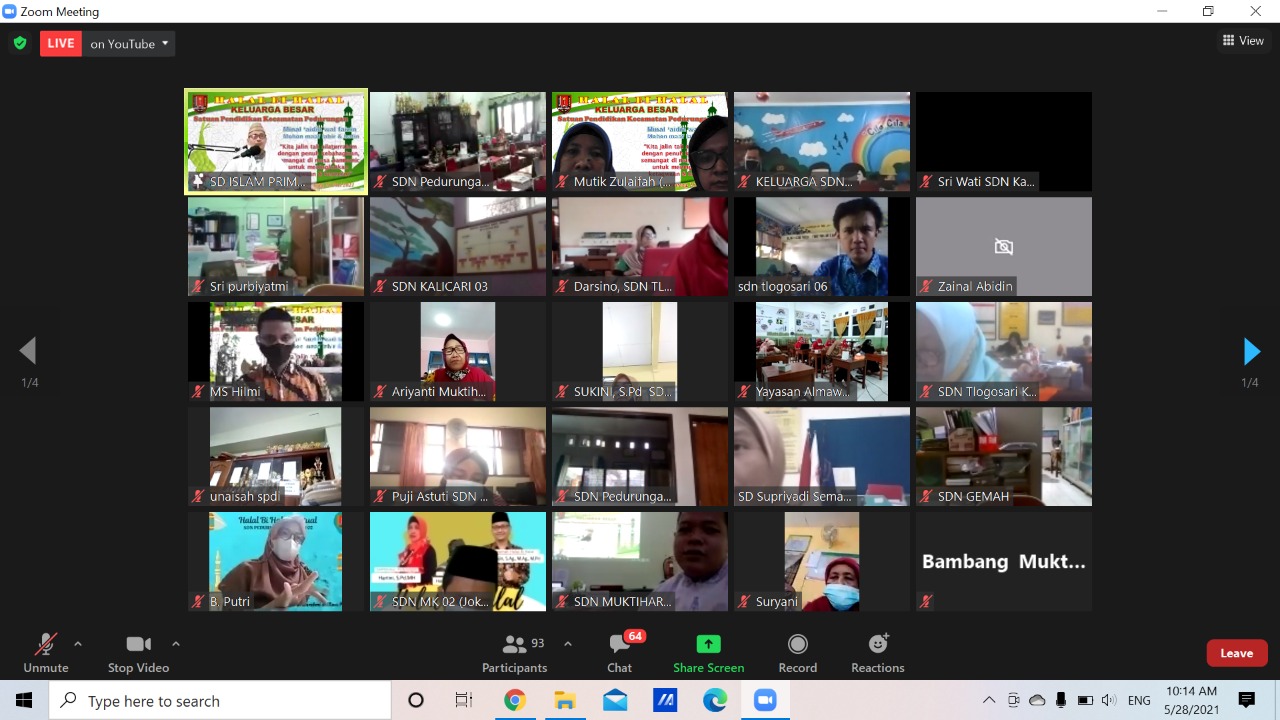Stop the camera video
1280x720 pixels.
click(x=138, y=654)
